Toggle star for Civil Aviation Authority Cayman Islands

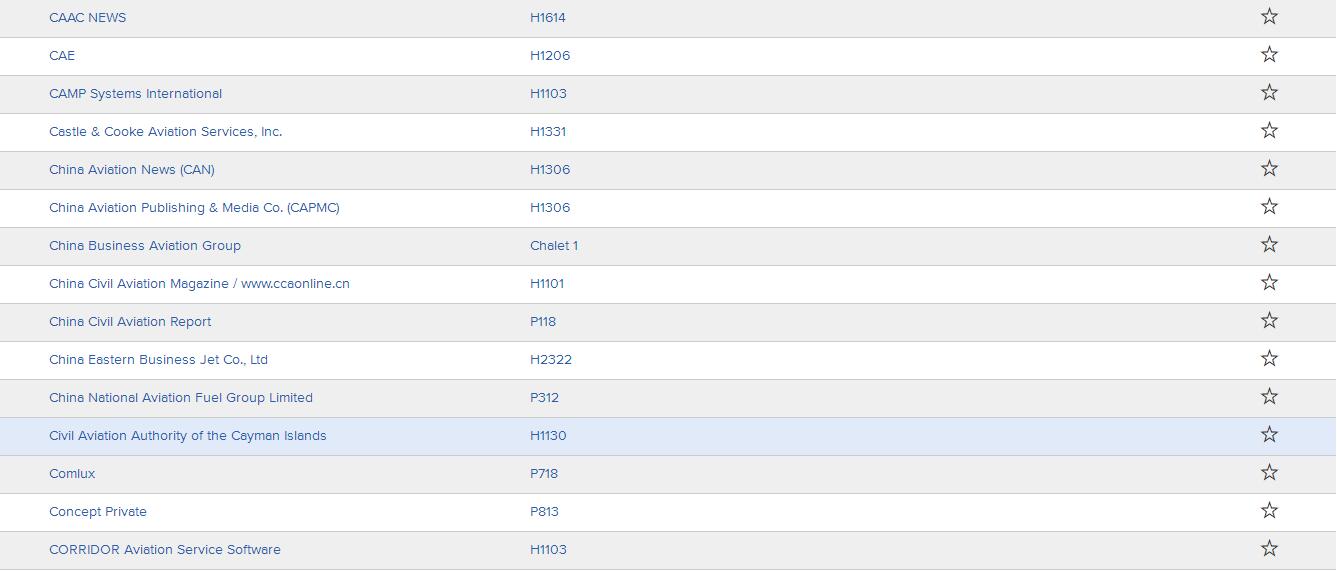[1269, 434]
